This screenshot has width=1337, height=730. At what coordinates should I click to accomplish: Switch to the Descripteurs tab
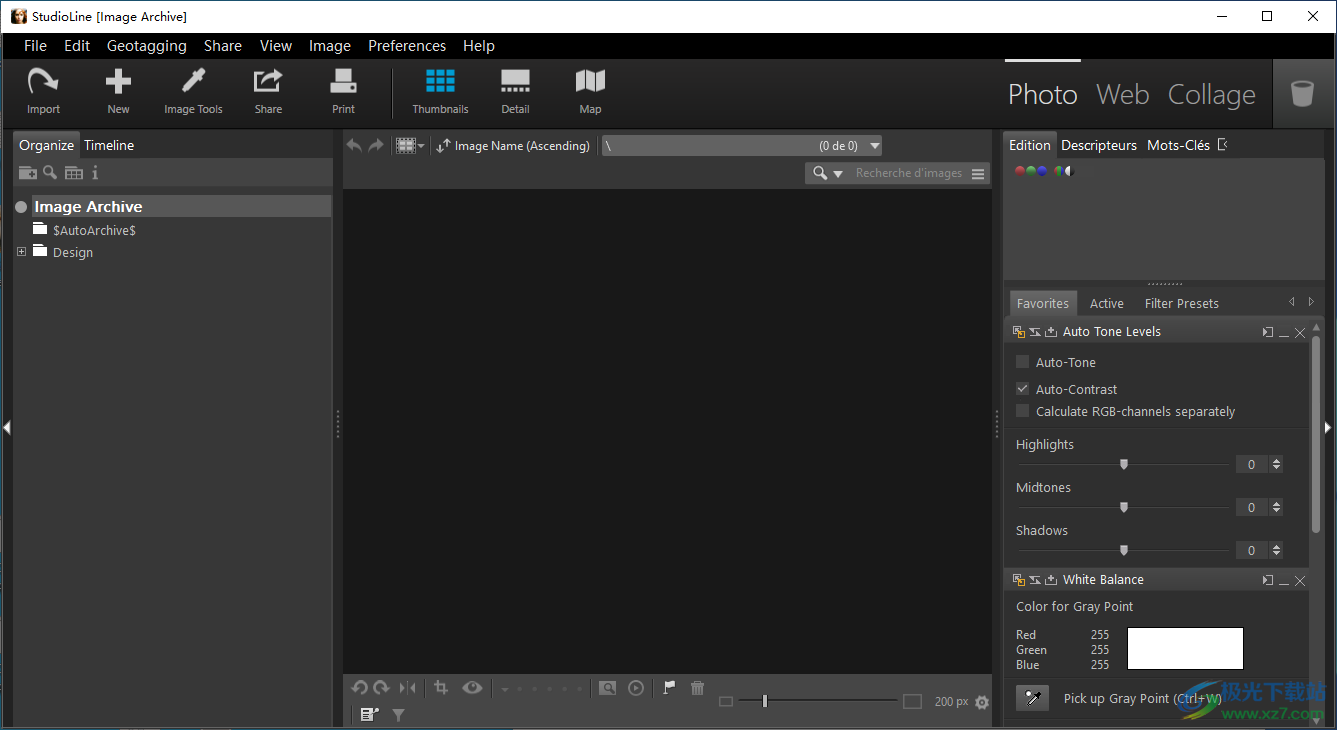coord(1099,145)
